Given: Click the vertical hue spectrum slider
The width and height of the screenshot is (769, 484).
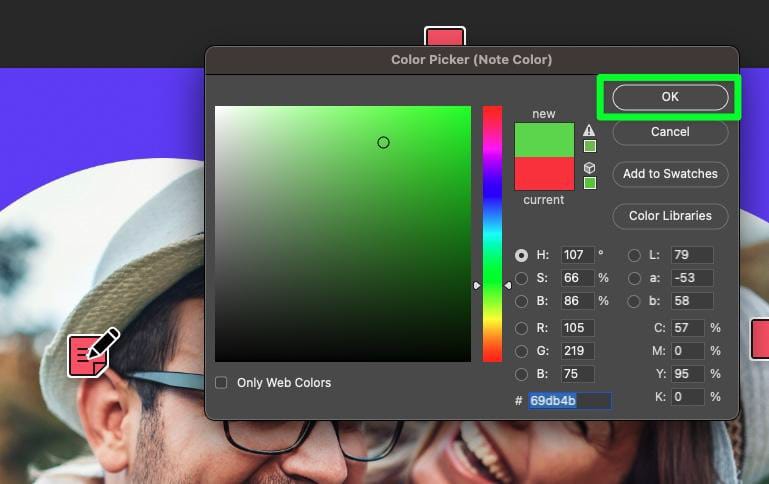Looking at the screenshot, I should tap(492, 234).
